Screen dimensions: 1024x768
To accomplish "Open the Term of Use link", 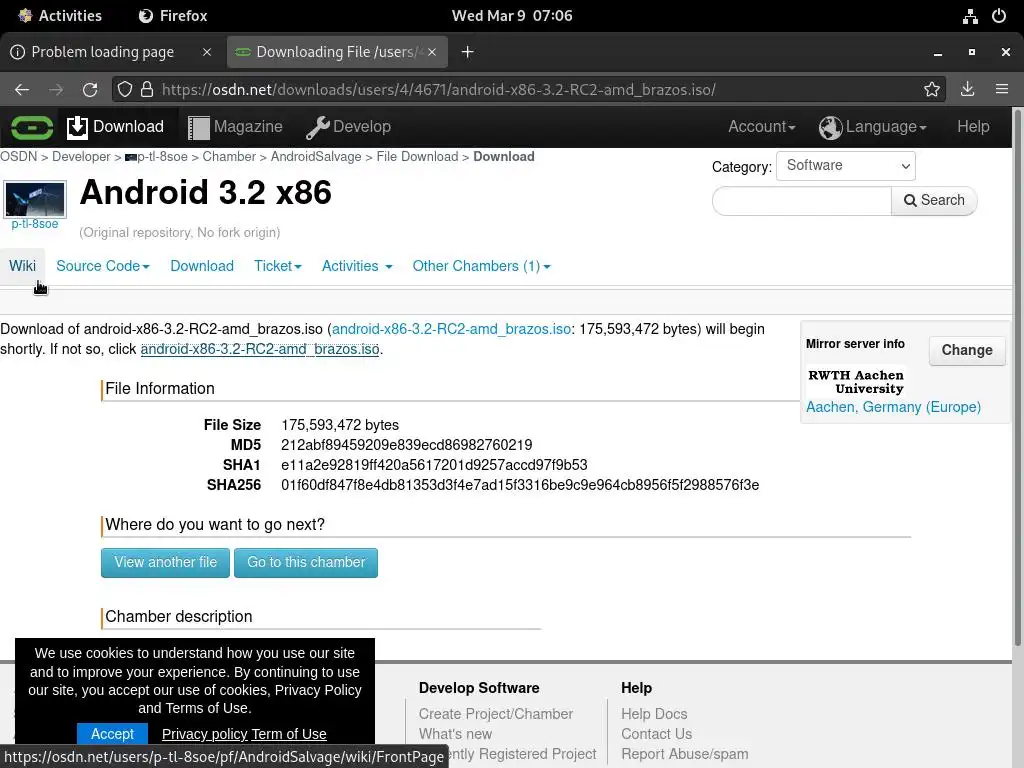I will tap(289, 734).
